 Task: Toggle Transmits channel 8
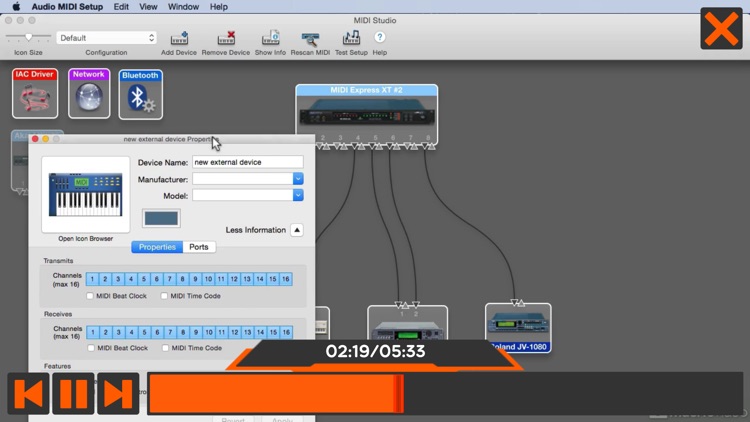click(182, 279)
